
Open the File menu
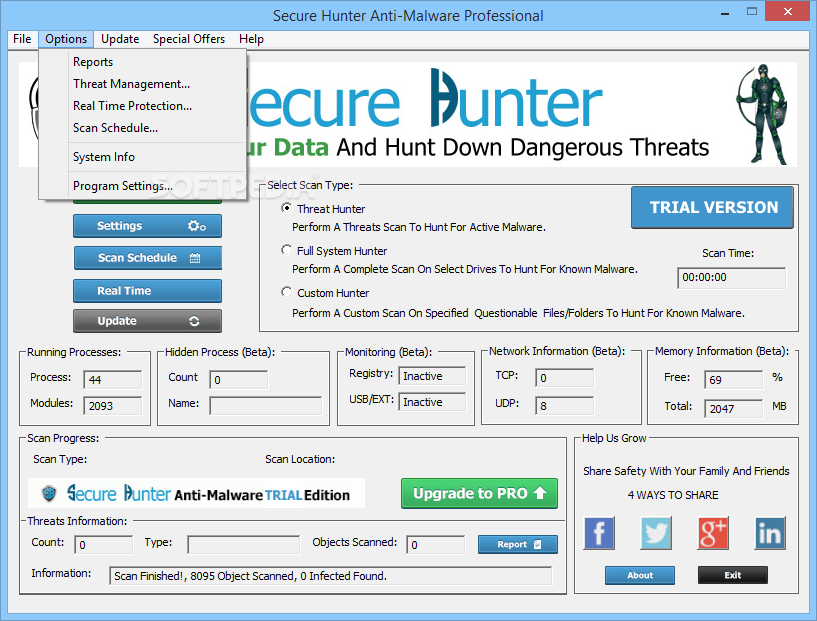point(22,39)
